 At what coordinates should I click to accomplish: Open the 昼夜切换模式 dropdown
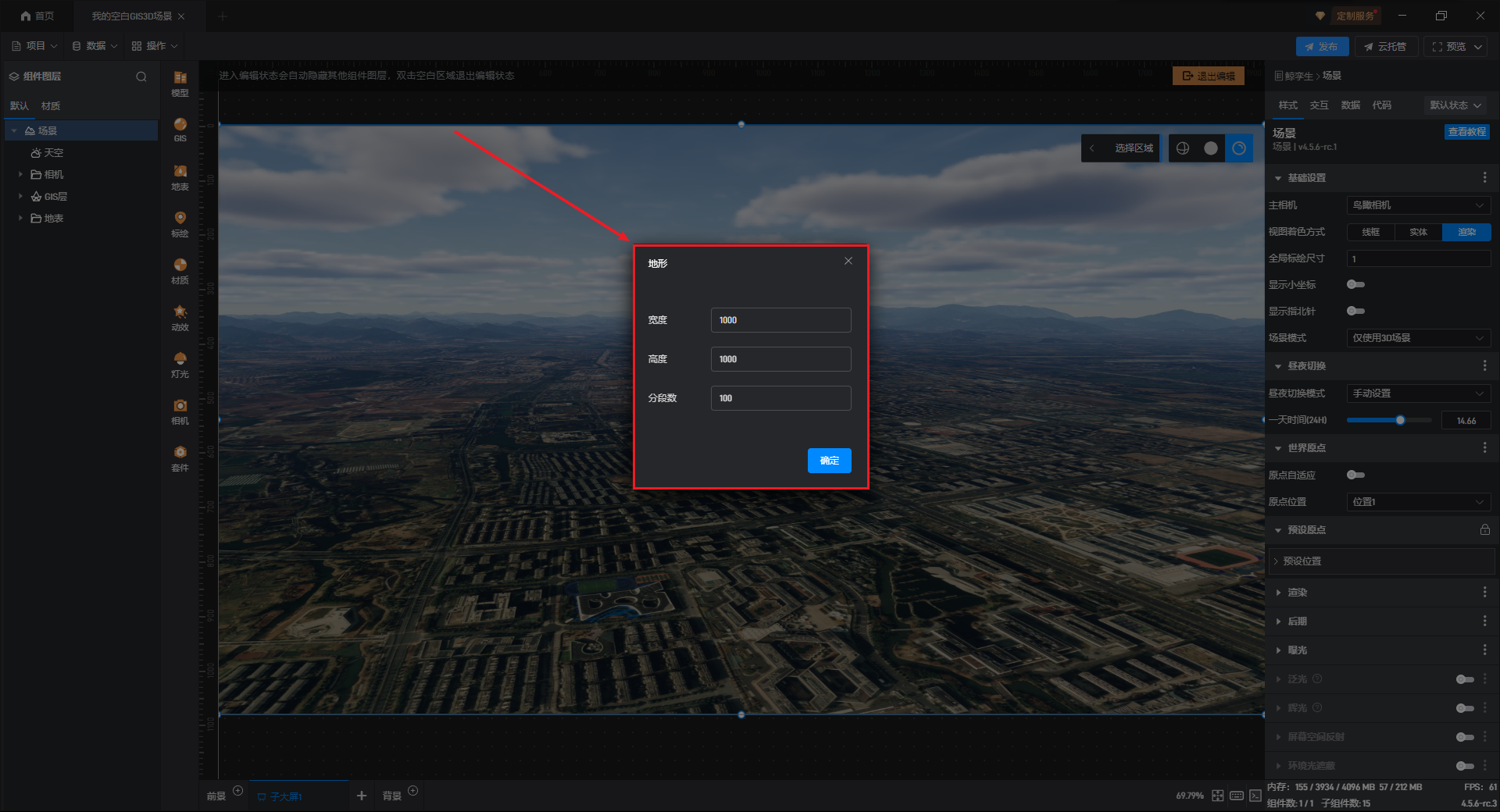point(1418,394)
